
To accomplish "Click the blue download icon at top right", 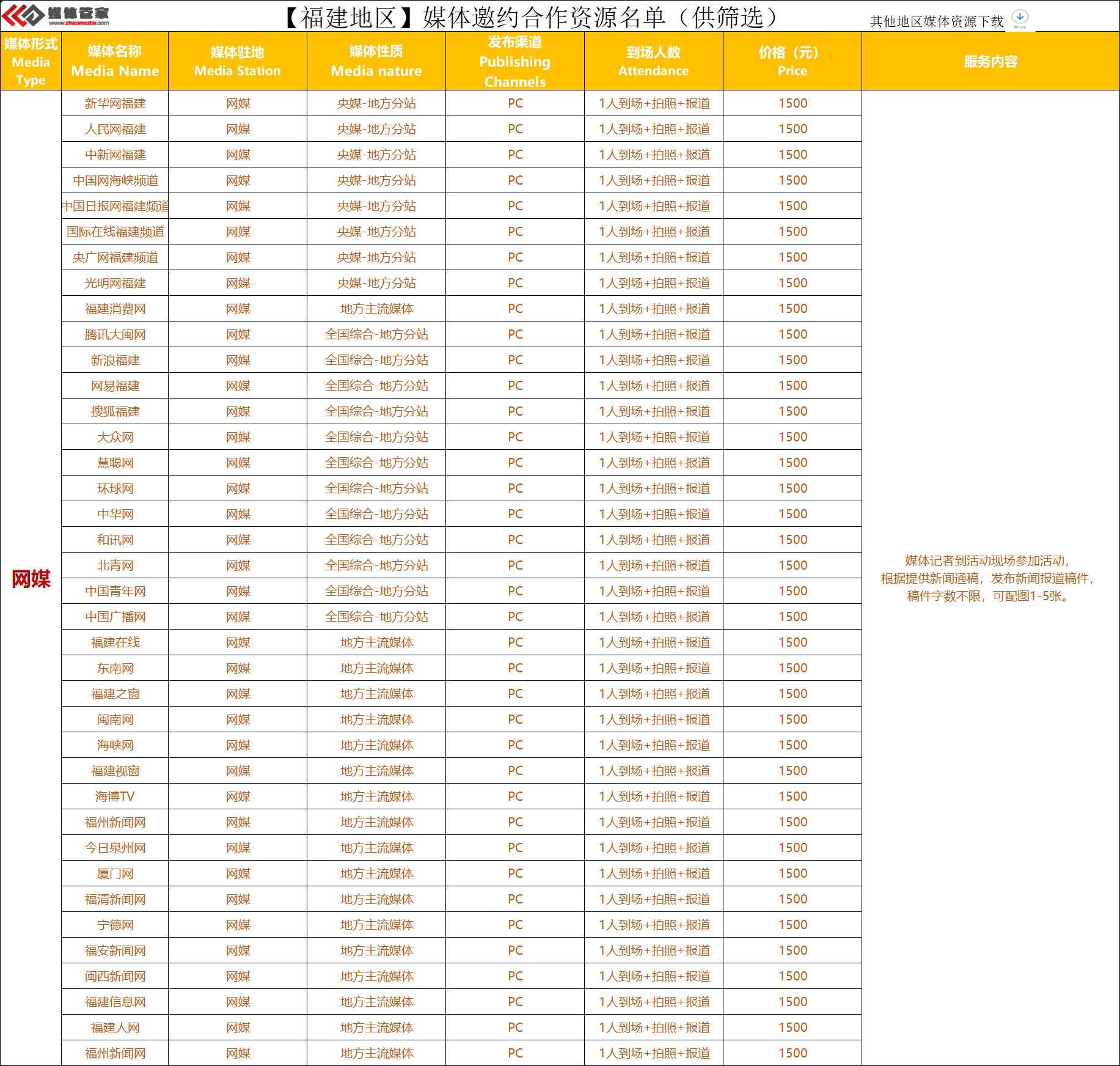I will tap(1020, 17).
